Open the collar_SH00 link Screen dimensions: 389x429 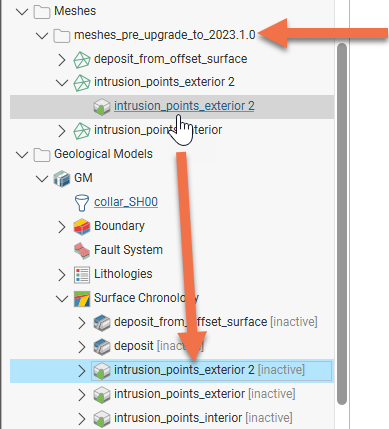[x=126, y=202]
